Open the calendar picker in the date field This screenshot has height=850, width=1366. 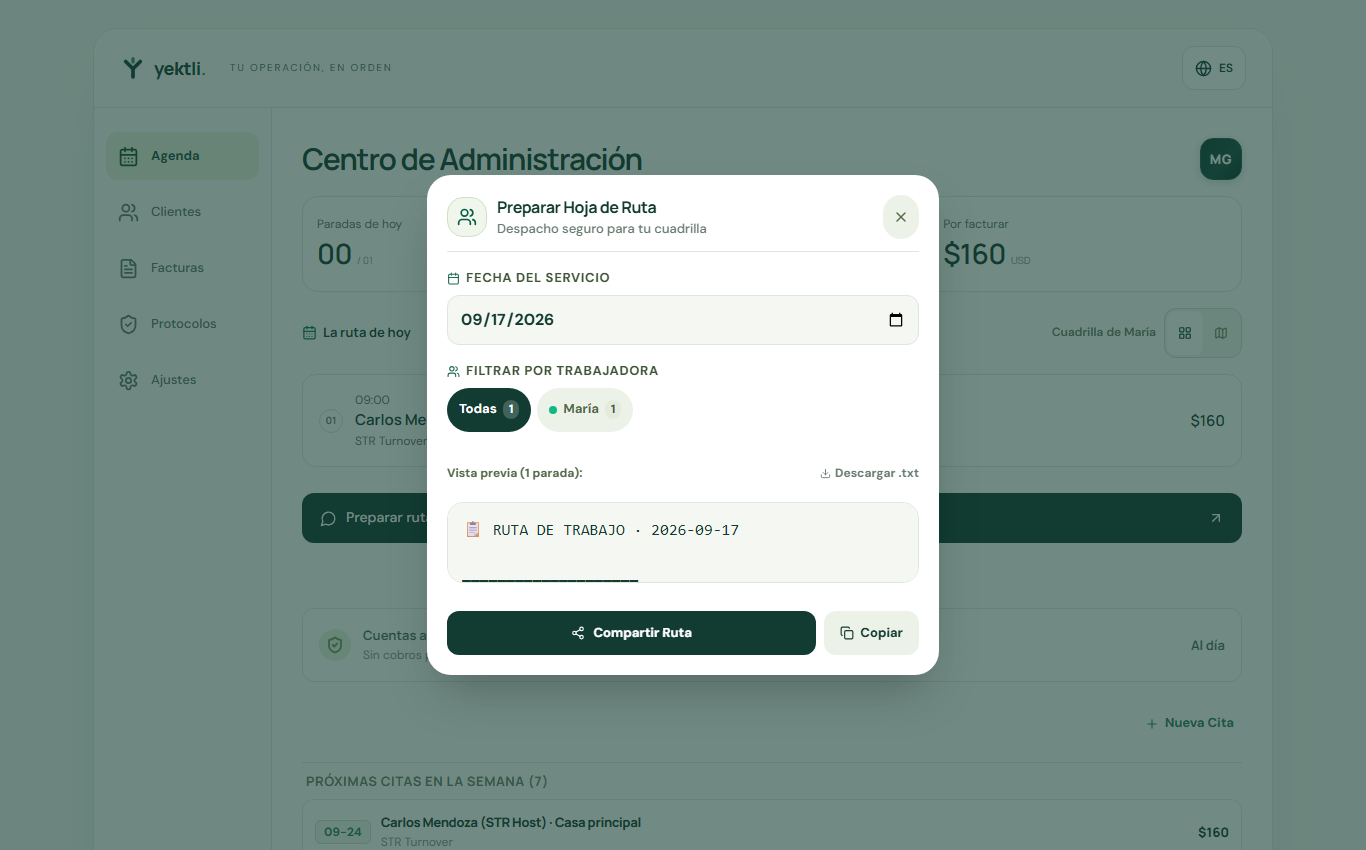coord(896,320)
